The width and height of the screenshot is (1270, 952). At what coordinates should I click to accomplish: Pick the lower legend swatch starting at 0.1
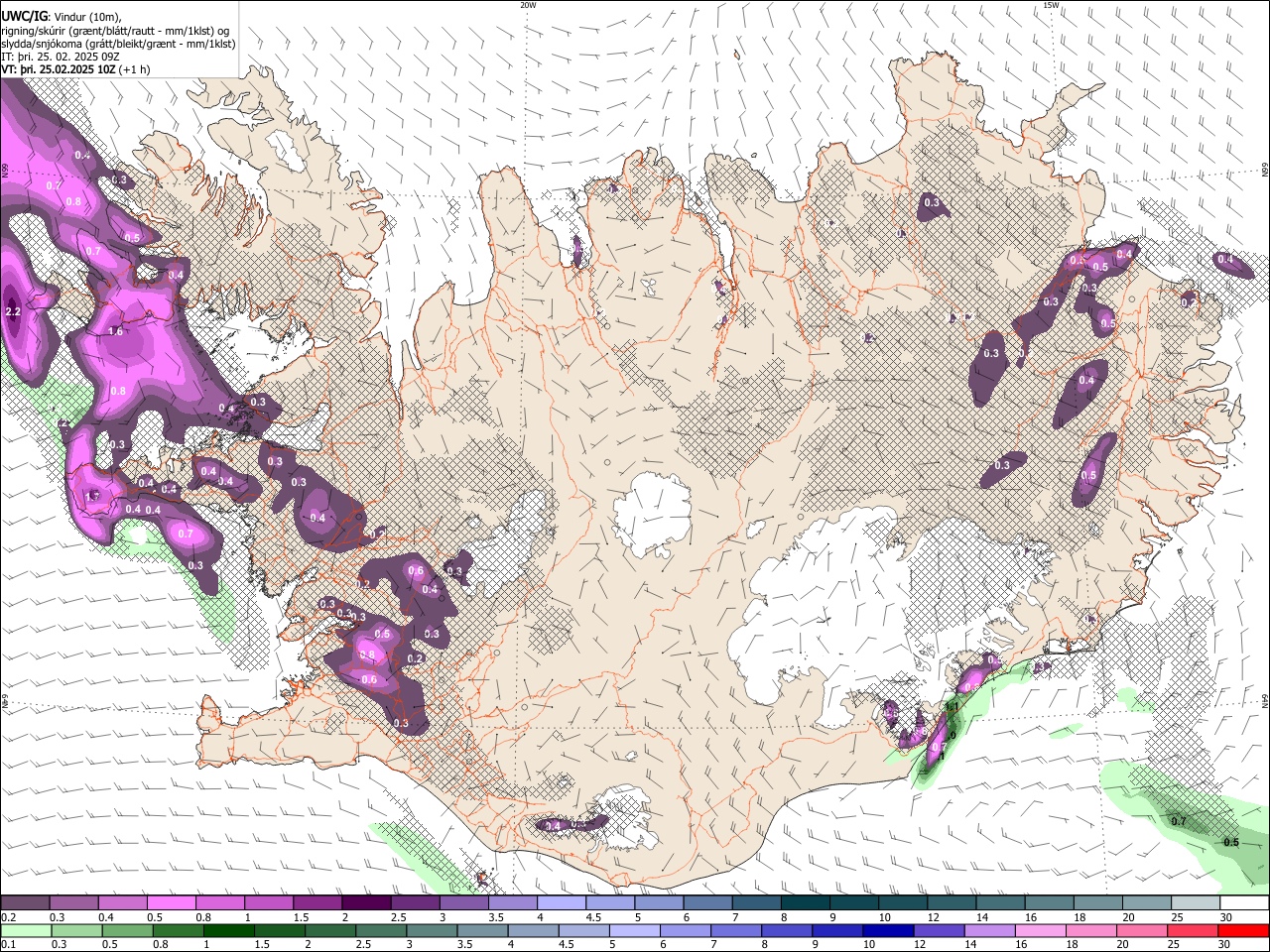(x=26, y=930)
